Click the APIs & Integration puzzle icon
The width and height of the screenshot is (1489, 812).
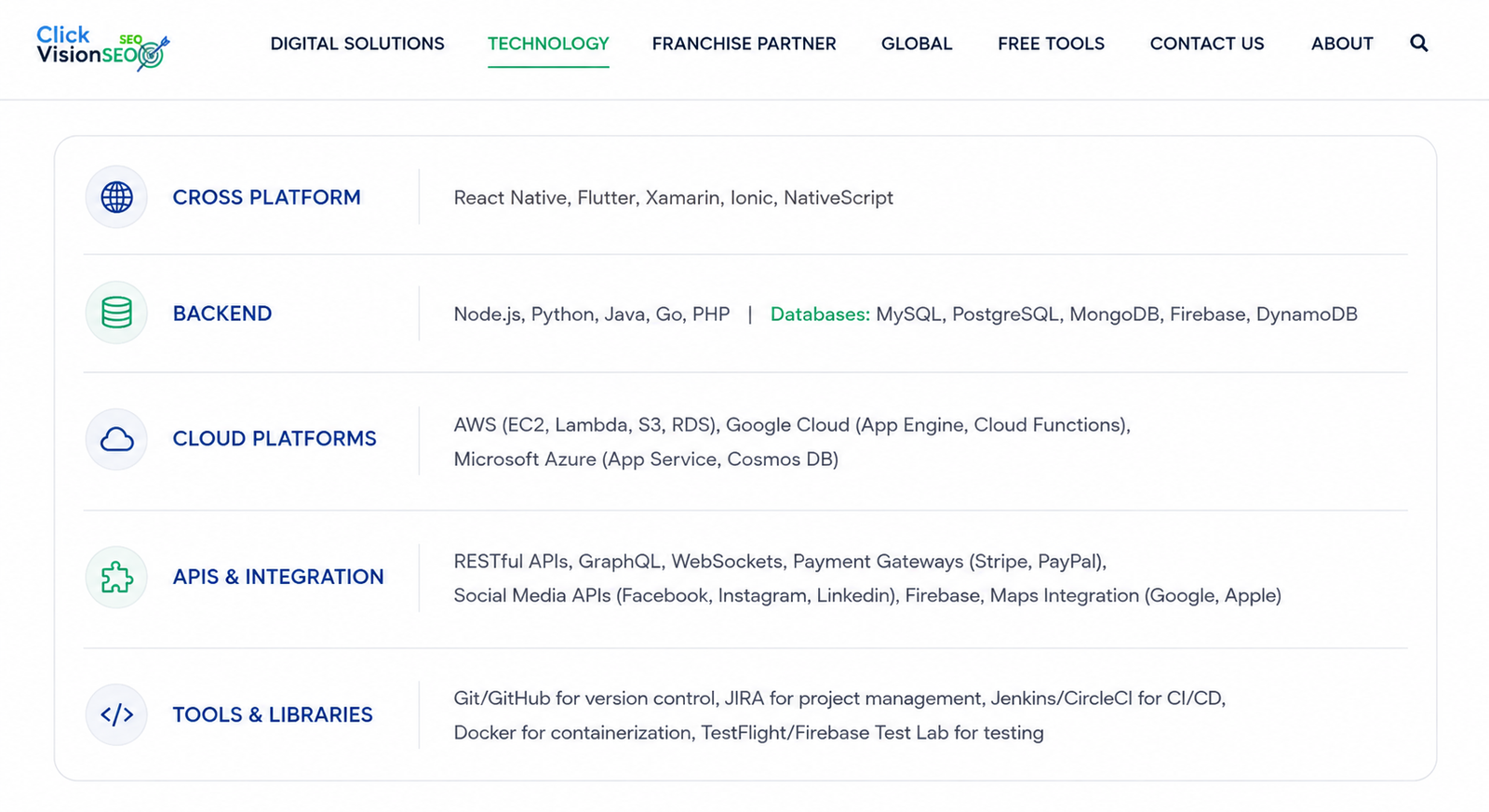pyautogui.click(x=116, y=577)
